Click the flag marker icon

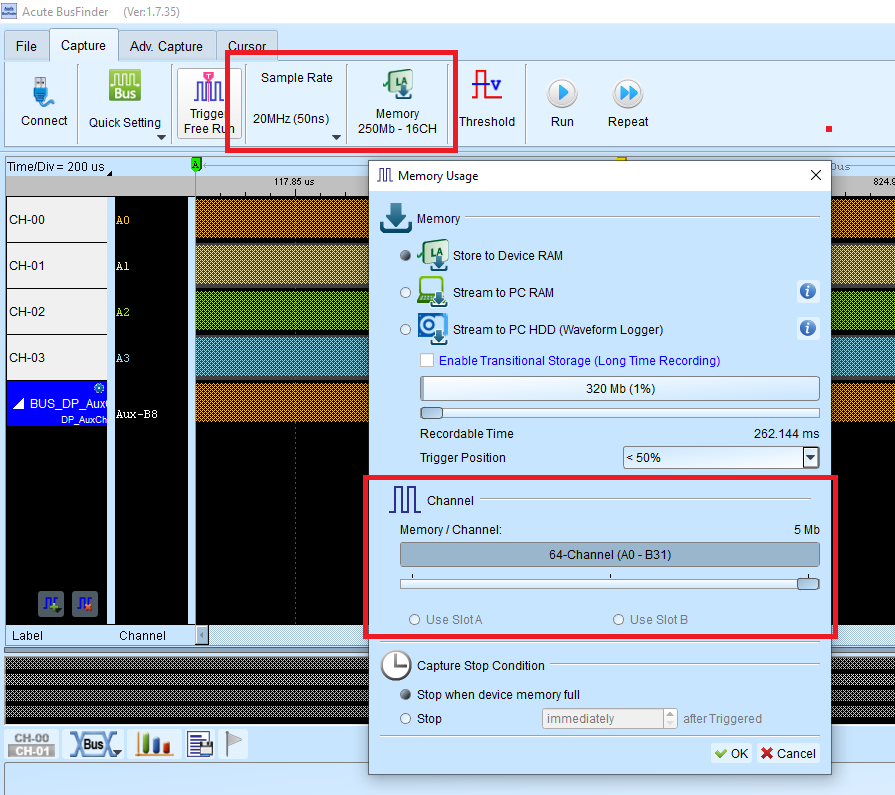click(x=233, y=744)
